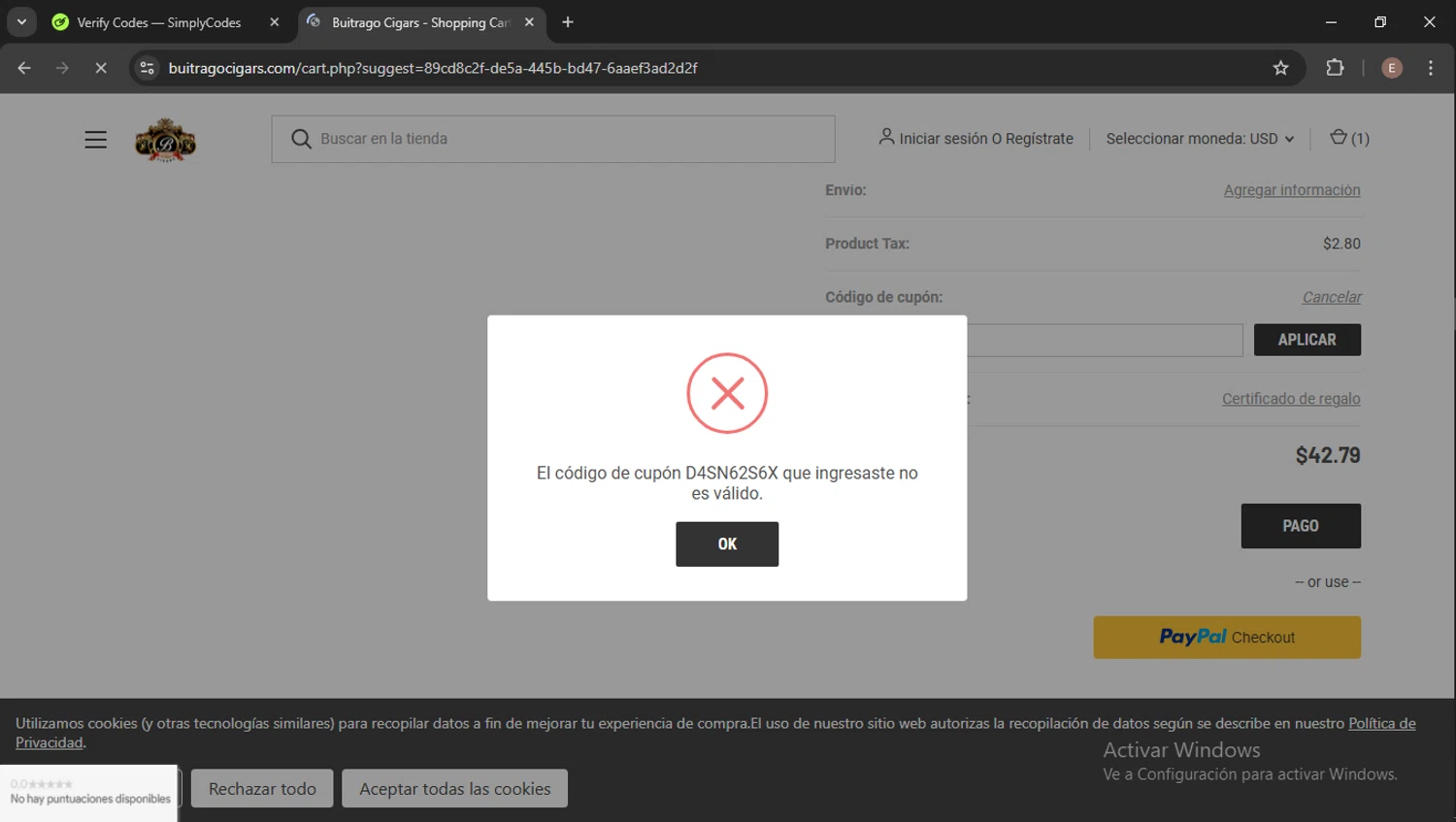Open Certificado de regalo link
The image size is (1456, 822).
coord(1291,399)
